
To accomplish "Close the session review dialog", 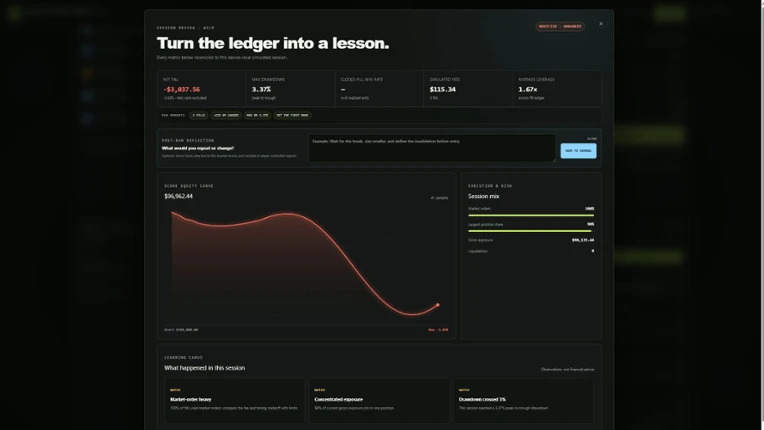I will click(601, 24).
